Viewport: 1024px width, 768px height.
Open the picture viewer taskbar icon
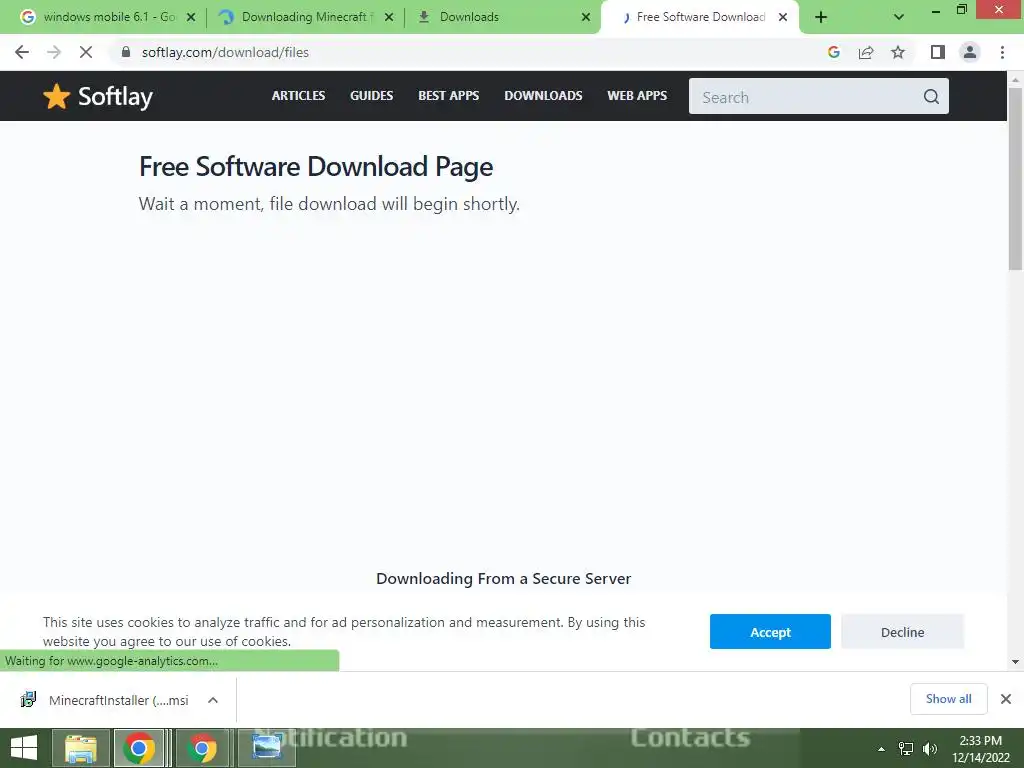(266, 748)
